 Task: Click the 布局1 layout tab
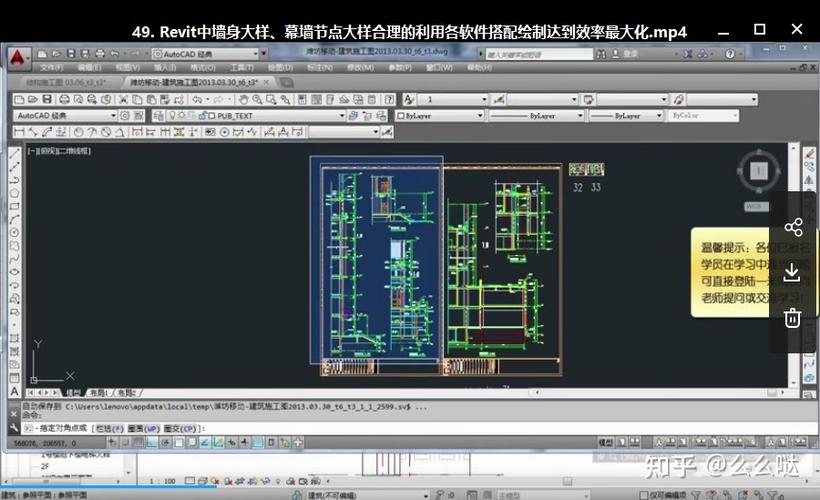(98, 393)
